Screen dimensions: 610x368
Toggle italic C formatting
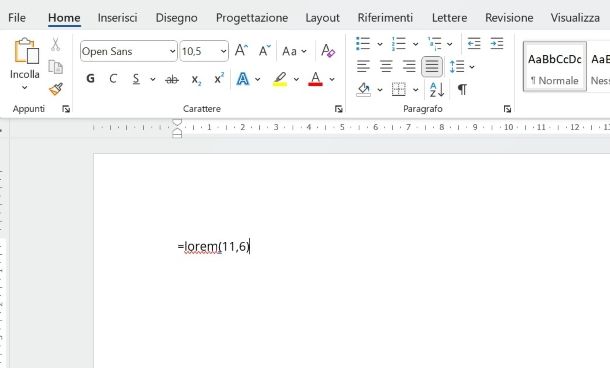click(113, 79)
